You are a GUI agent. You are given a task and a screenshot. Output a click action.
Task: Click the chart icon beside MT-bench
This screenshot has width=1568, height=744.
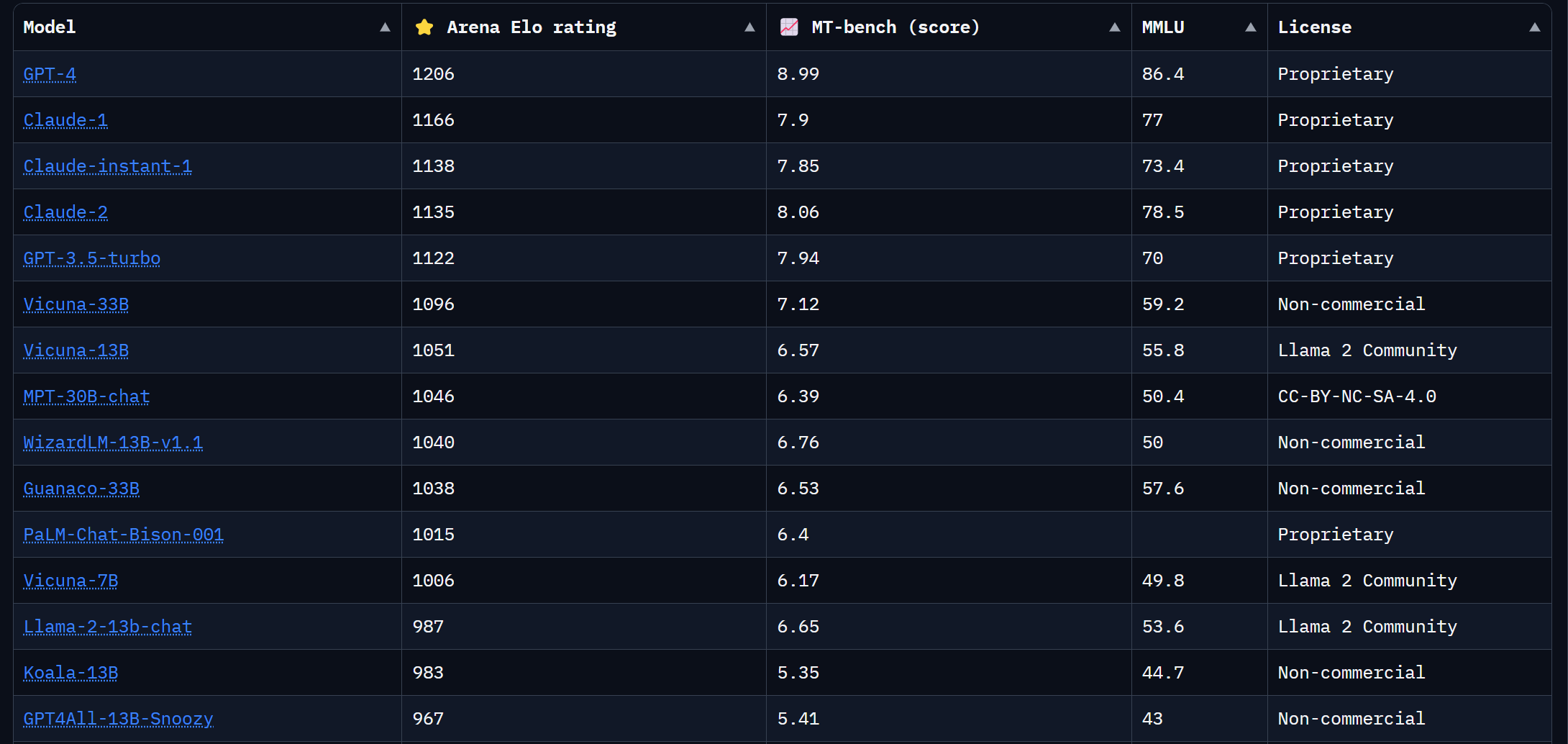789,27
